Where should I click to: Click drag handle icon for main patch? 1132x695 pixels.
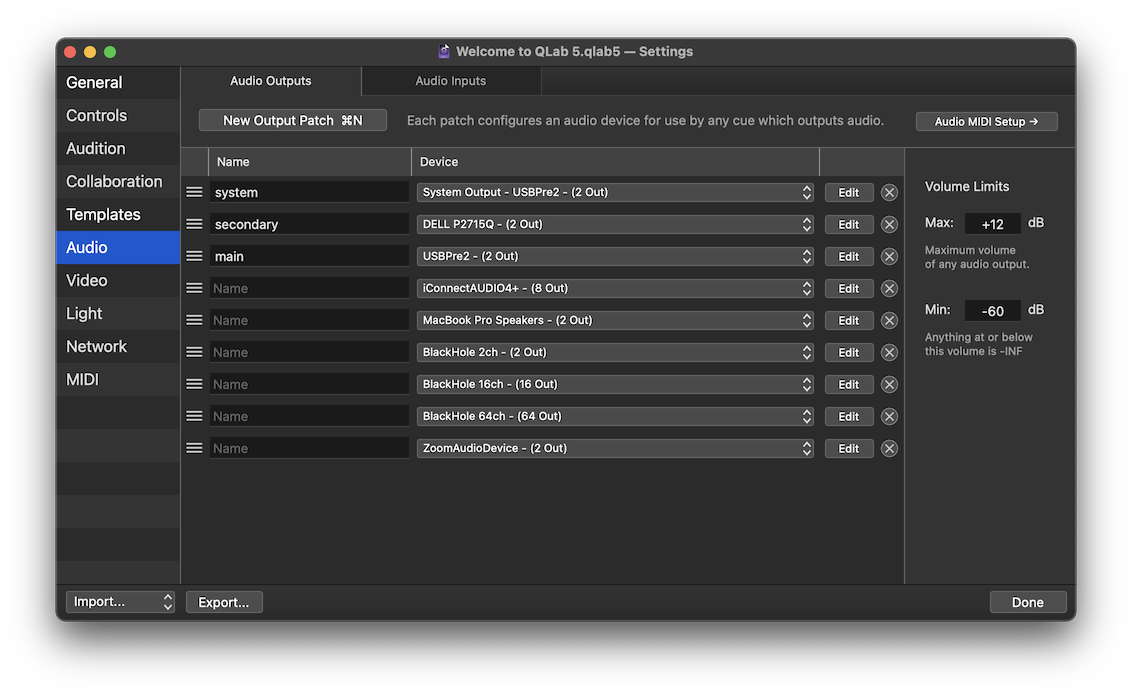coord(194,256)
